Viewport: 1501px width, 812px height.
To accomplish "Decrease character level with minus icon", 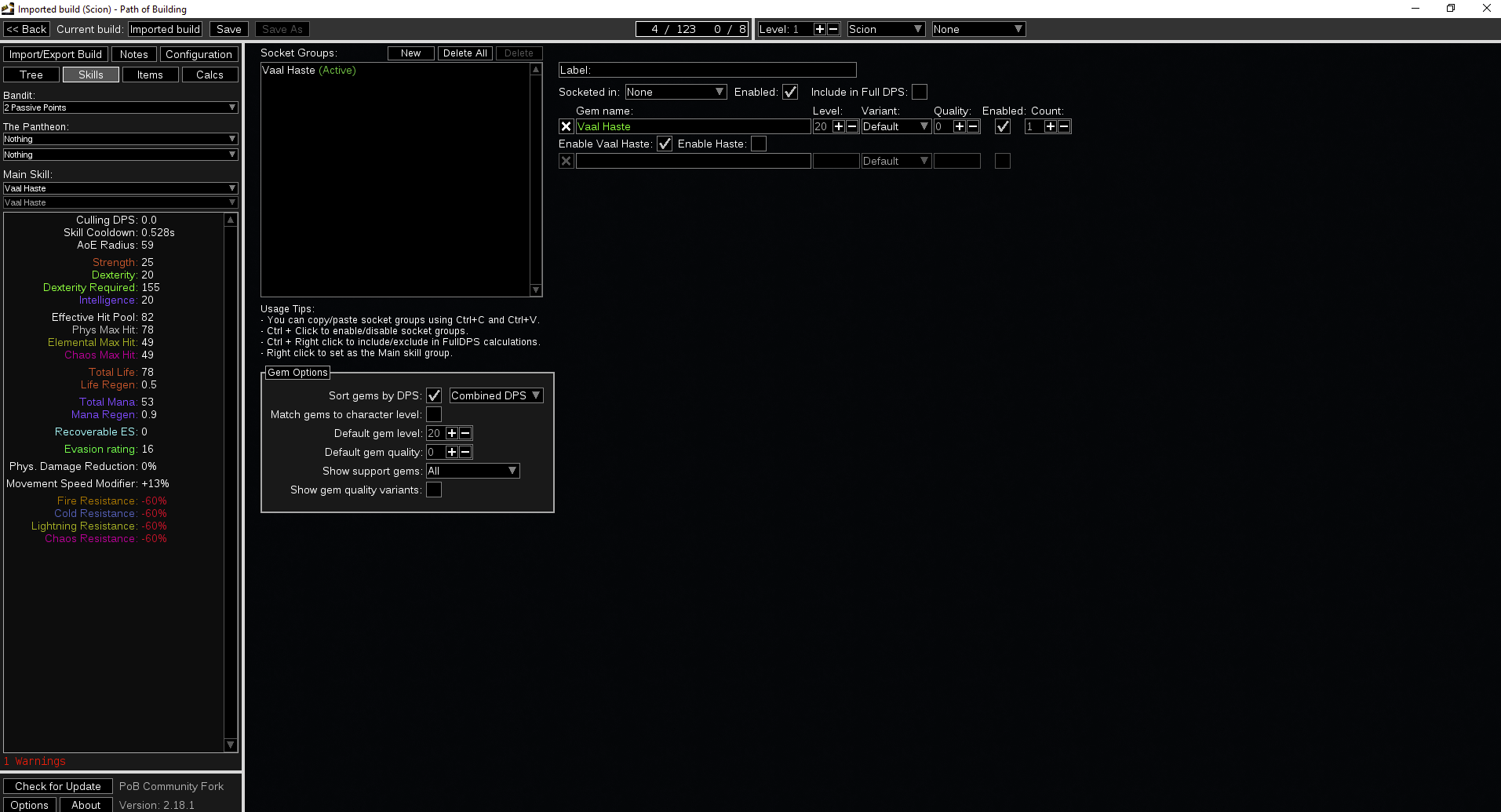I will [x=833, y=29].
